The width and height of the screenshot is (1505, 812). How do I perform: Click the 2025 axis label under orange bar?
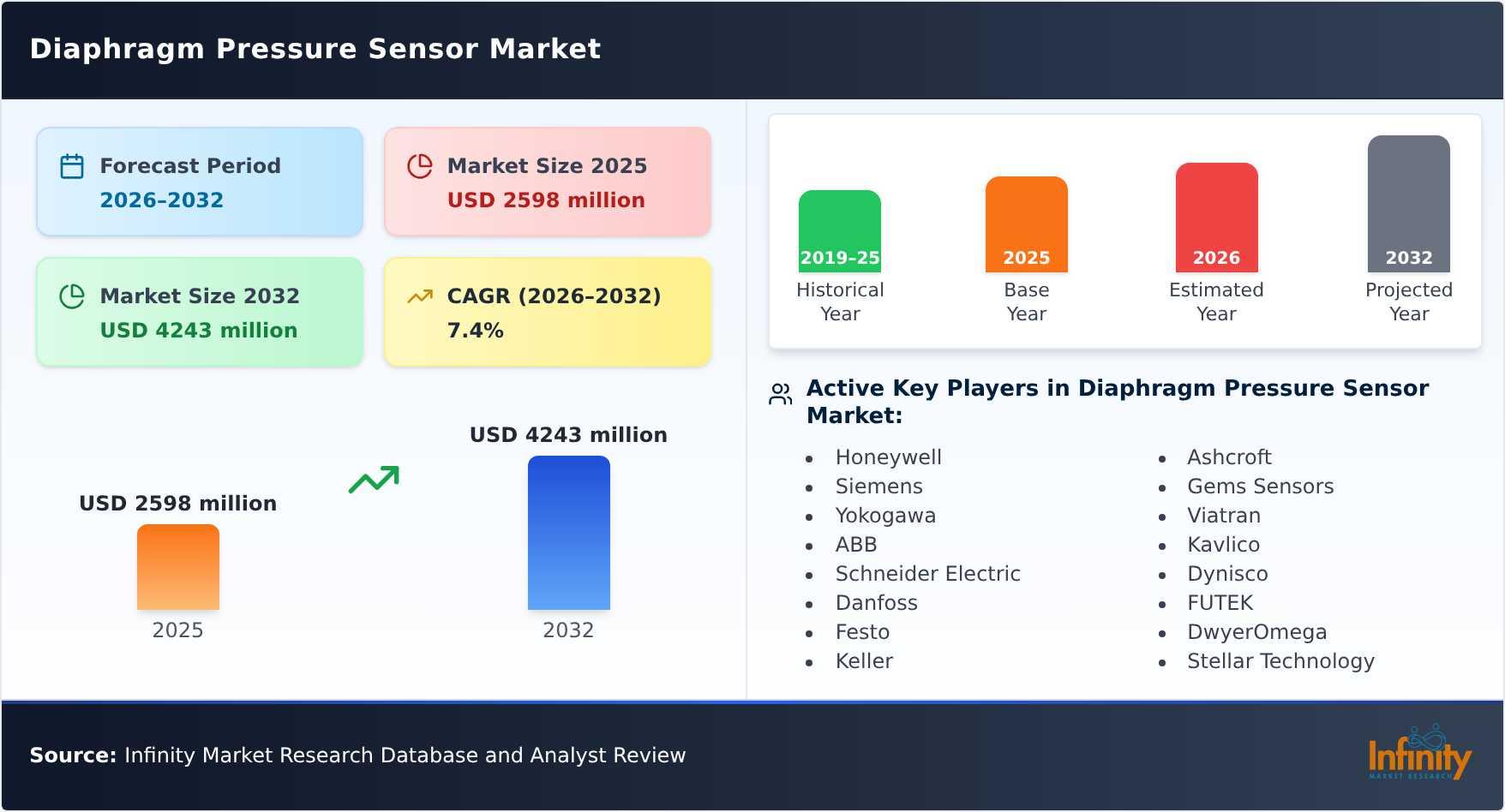pos(178,630)
